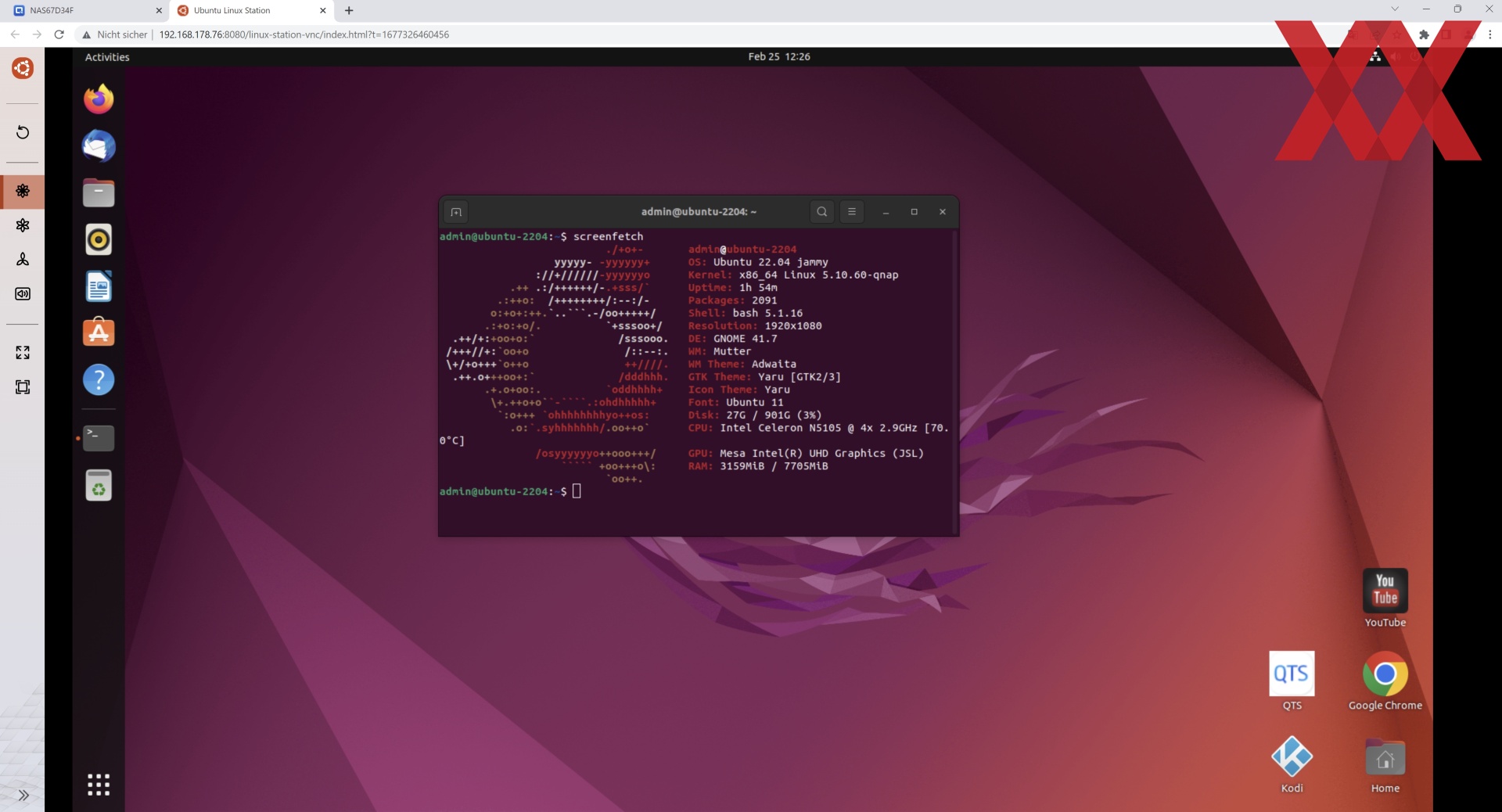Click the Resolution value 1920x1080
This screenshot has width=1502, height=812.
(x=793, y=326)
